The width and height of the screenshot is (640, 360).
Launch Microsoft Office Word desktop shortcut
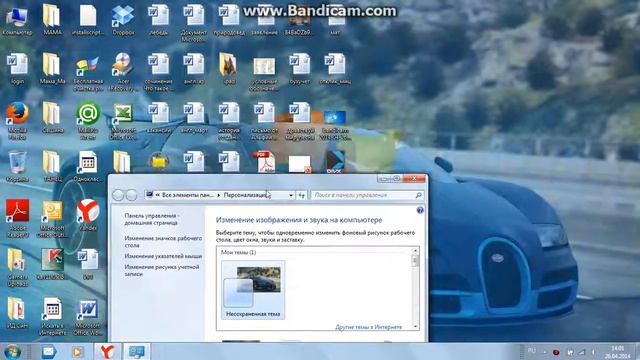88,316
